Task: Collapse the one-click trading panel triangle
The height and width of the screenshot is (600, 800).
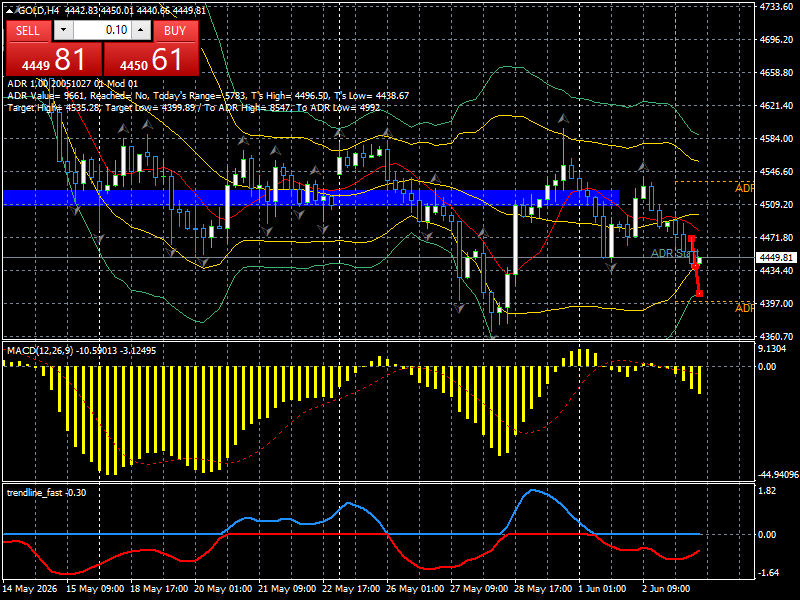Action: coord(10,10)
